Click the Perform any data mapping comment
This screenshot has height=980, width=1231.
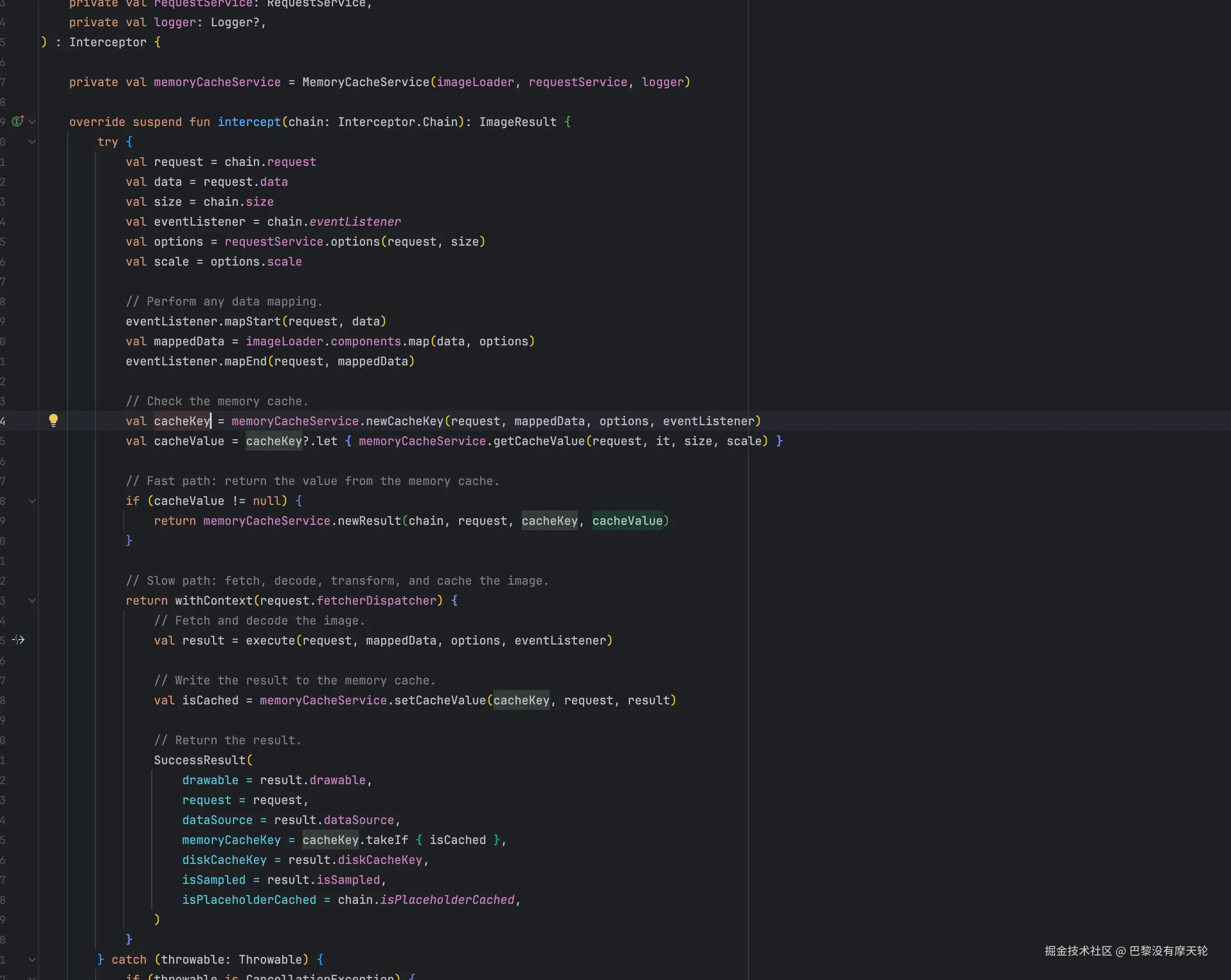[x=224, y=301]
